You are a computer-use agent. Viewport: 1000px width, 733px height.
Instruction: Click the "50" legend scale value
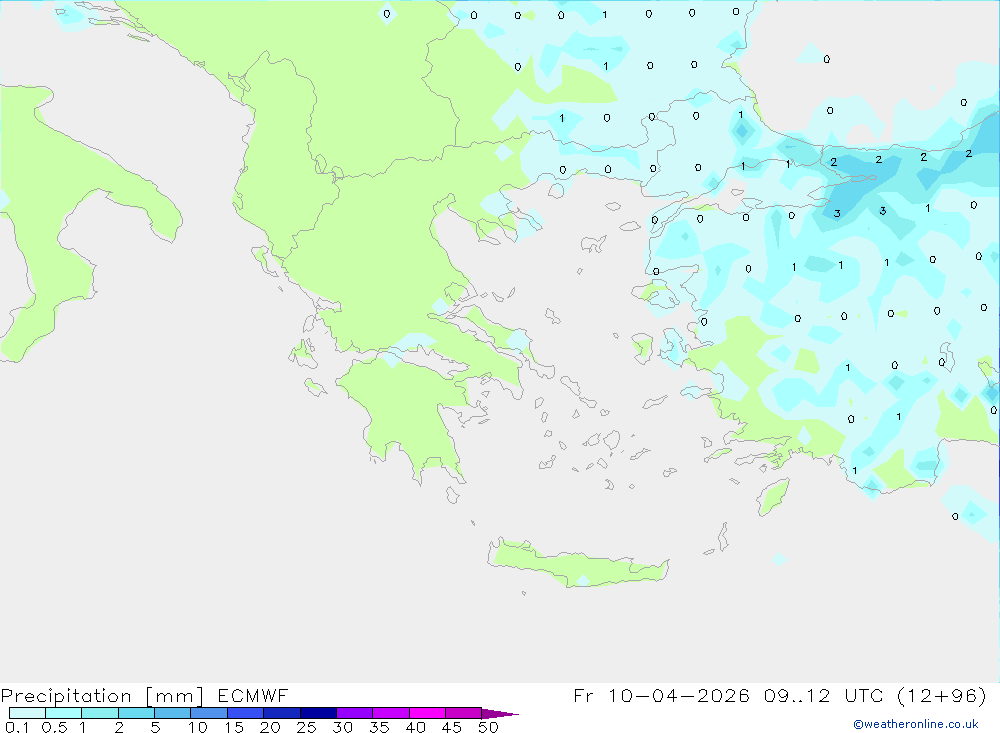(488, 727)
